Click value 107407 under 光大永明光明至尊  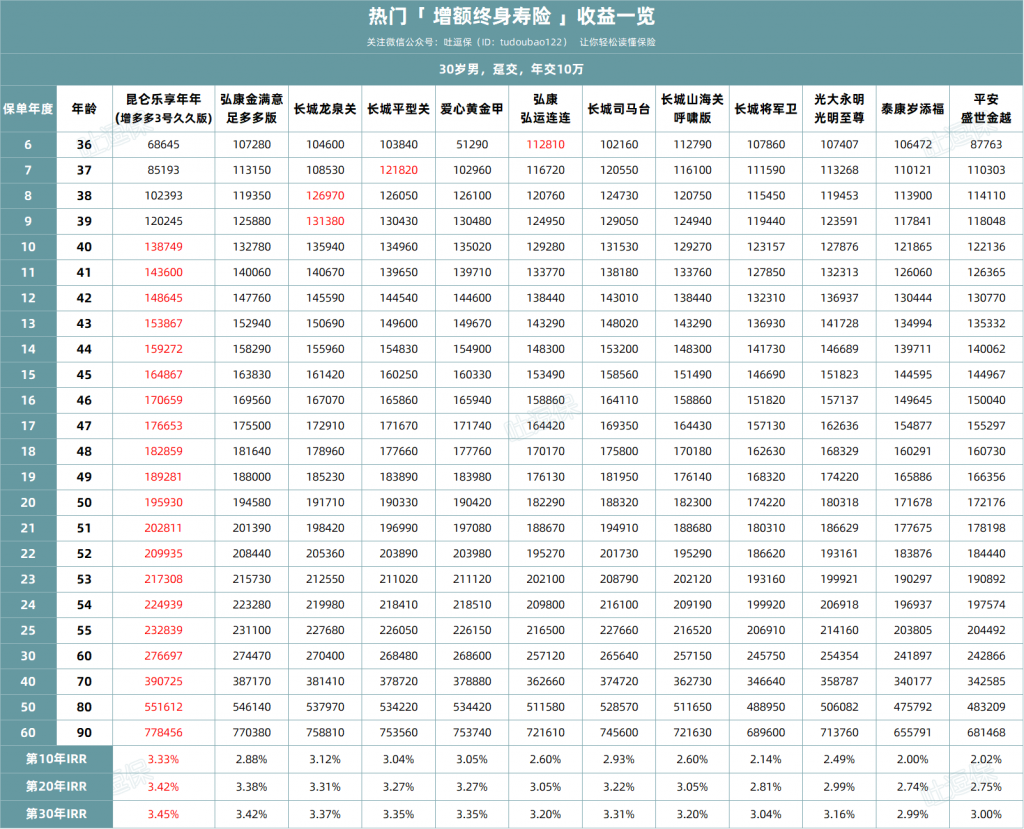click(x=839, y=144)
